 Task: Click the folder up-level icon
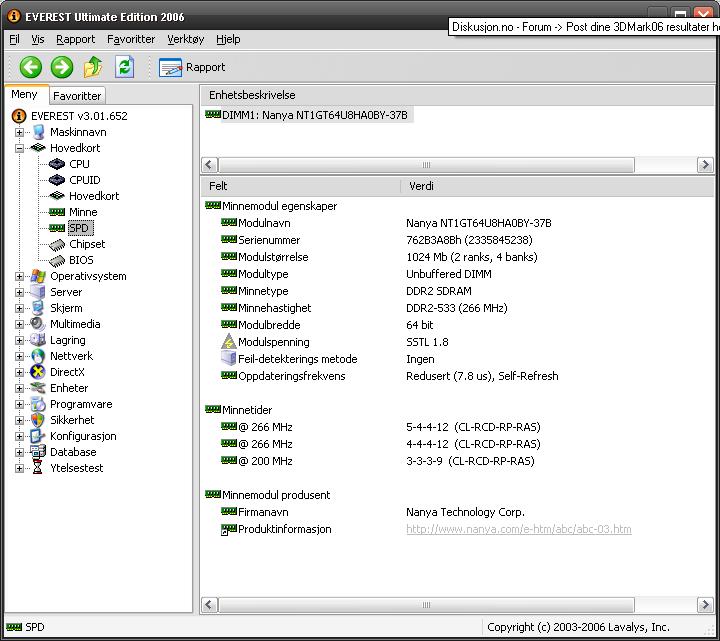(93, 67)
